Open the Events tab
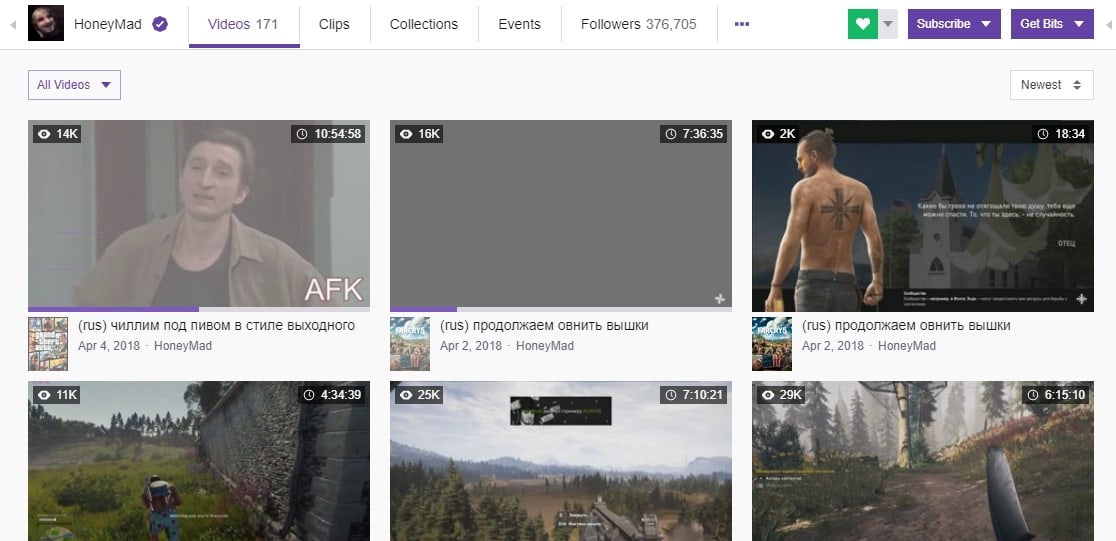 pyautogui.click(x=519, y=24)
